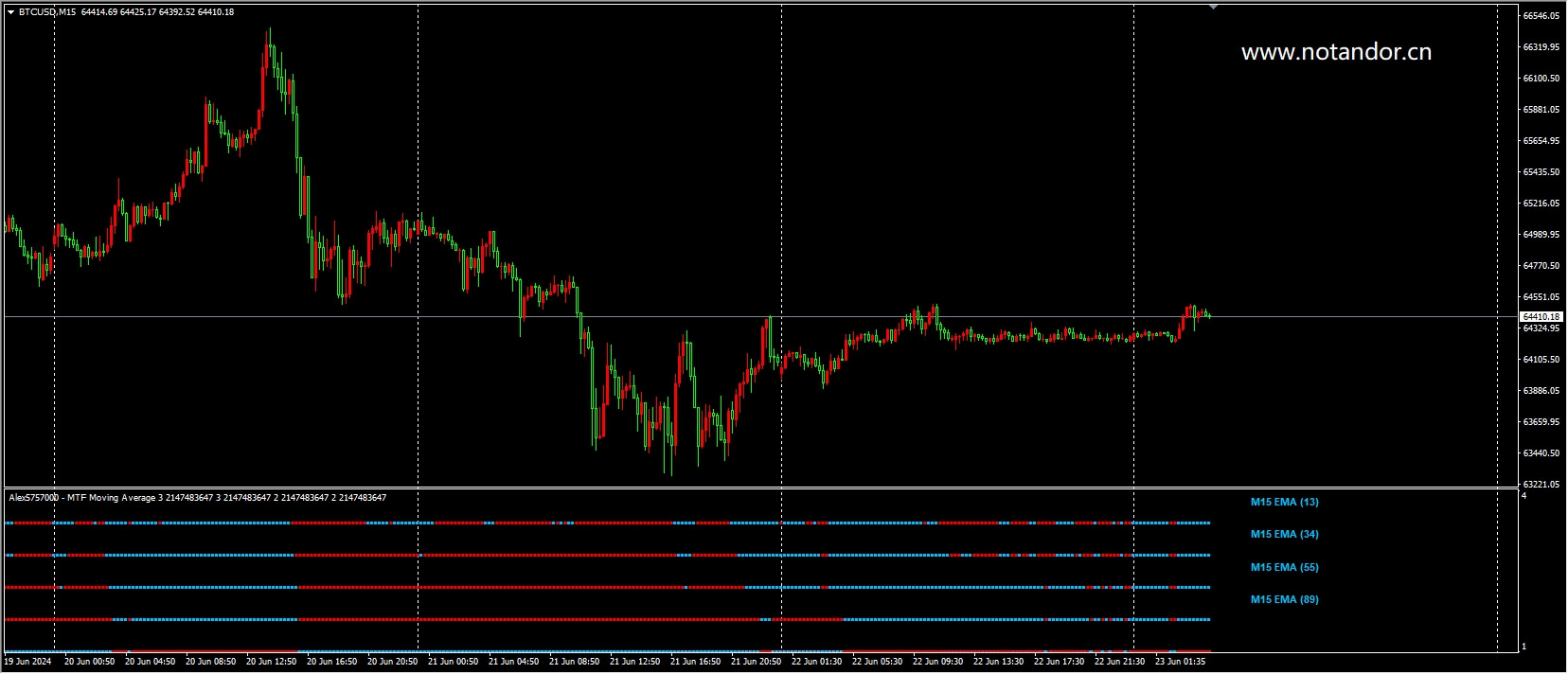Click the BTCUSD,M15 chart title text
This screenshot has height=674, width=1568.
[x=47, y=11]
